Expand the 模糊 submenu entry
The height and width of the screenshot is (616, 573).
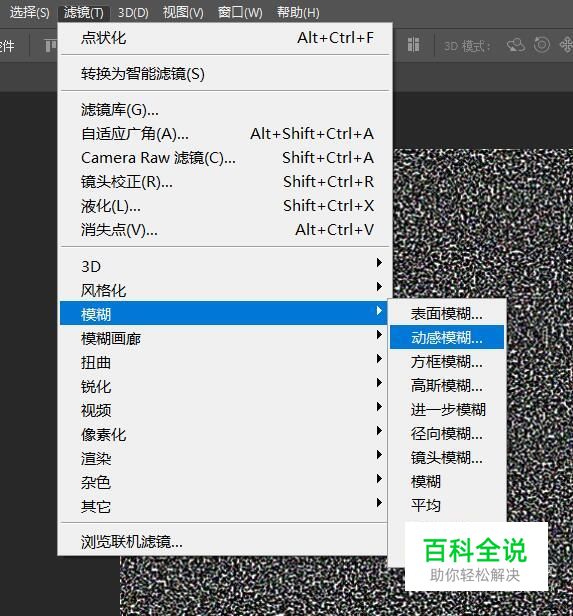(x=223, y=313)
